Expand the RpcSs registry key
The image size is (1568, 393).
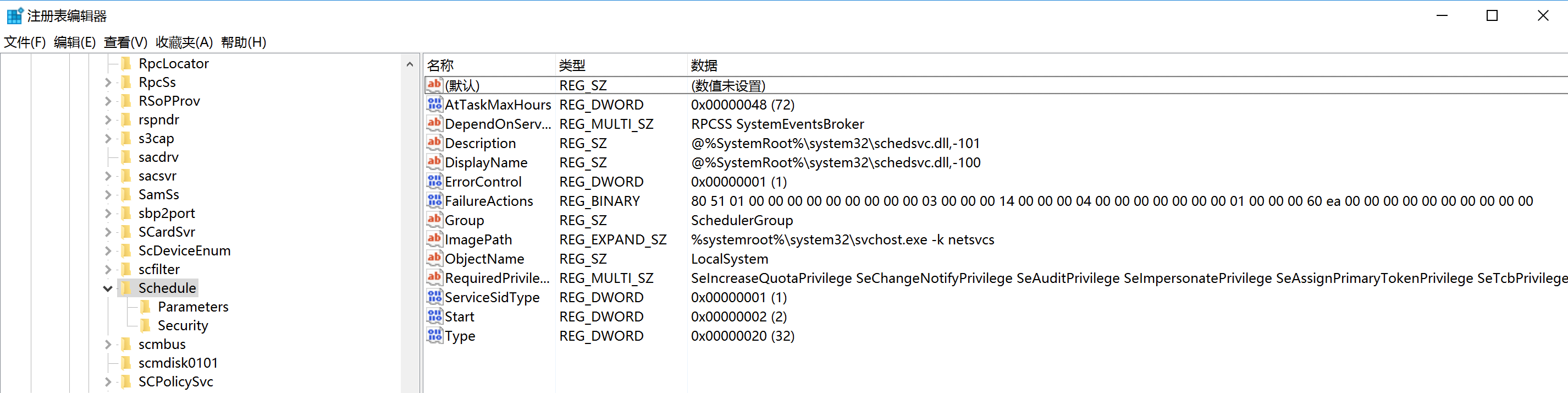(x=108, y=83)
